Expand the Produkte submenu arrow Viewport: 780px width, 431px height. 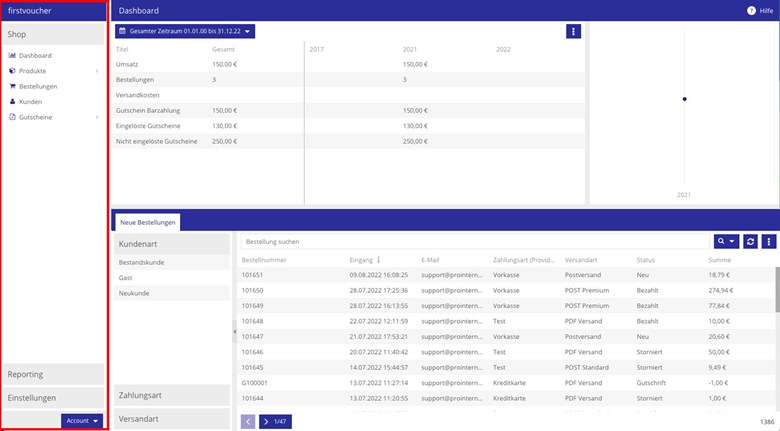[97, 71]
